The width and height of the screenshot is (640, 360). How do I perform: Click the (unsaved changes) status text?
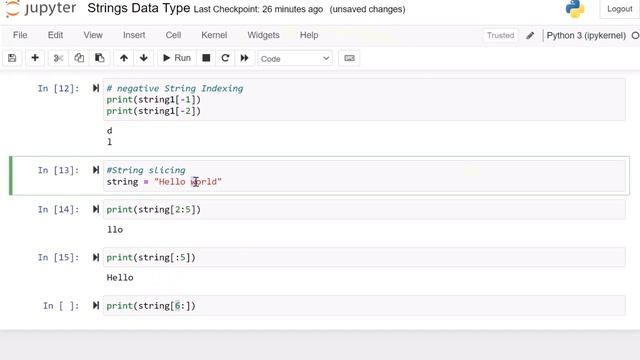pyautogui.click(x=367, y=9)
